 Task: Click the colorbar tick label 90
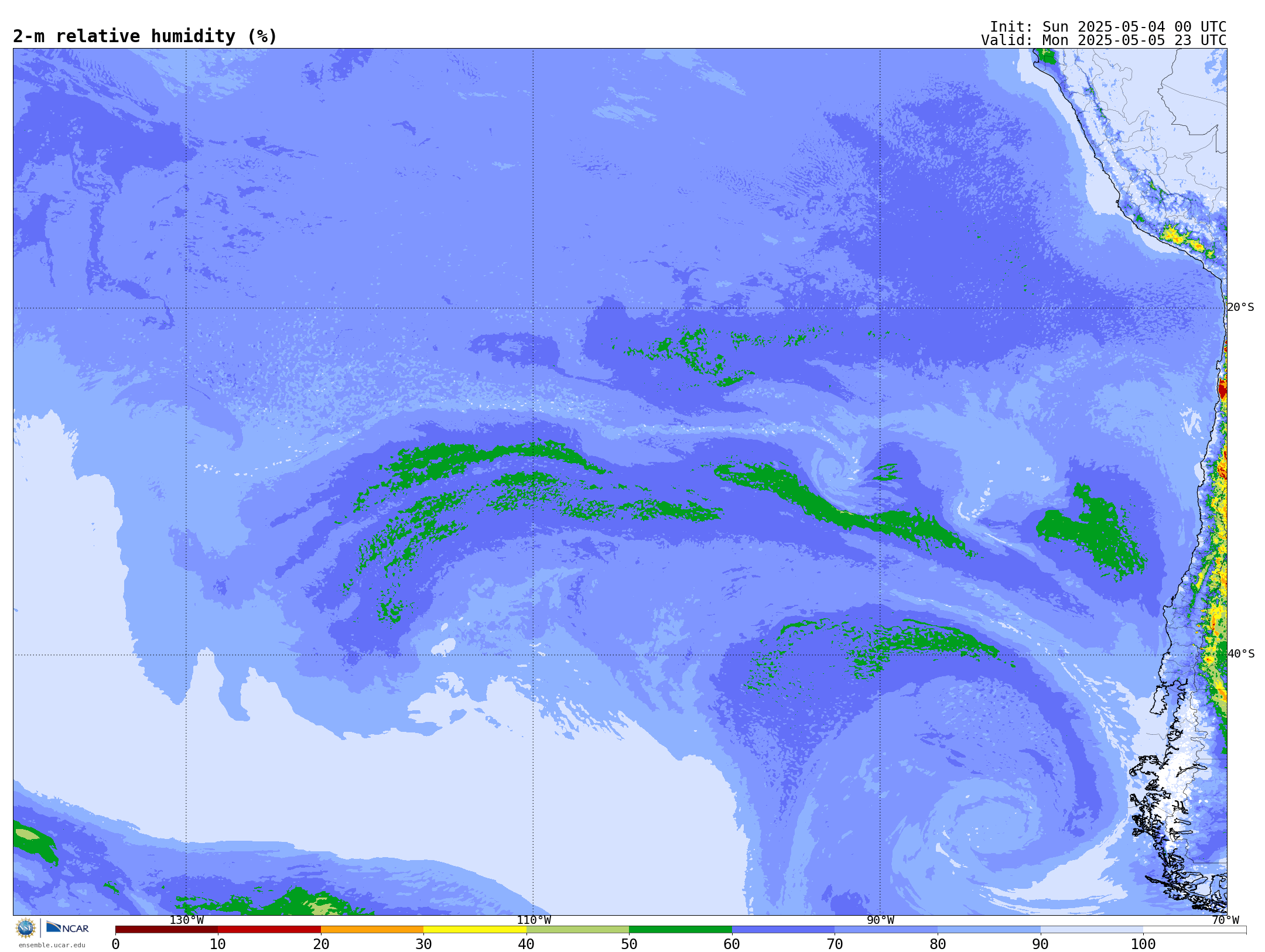click(1041, 944)
